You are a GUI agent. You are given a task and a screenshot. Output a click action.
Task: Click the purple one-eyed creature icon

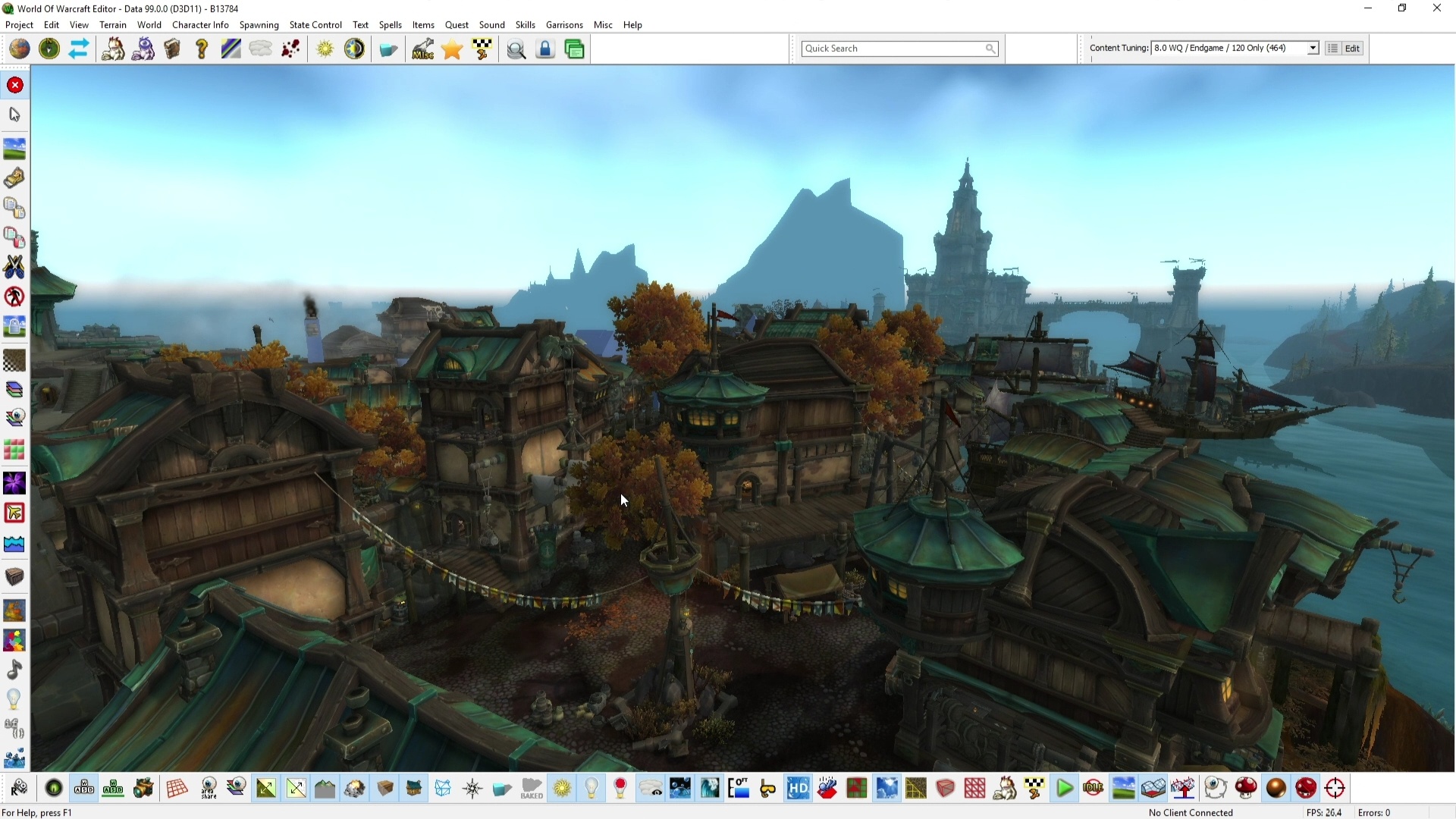(x=143, y=49)
